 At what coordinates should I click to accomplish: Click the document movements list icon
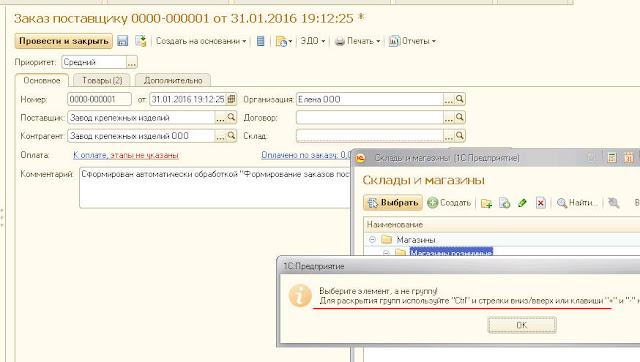pyautogui.click(x=261, y=41)
